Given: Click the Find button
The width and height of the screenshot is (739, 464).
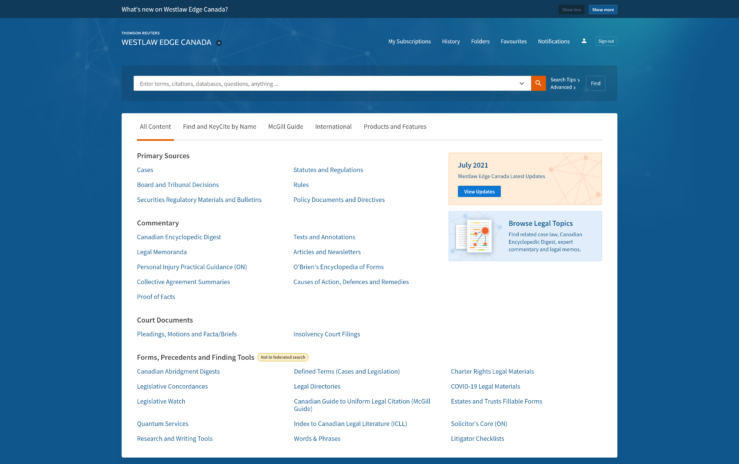Looking at the screenshot, I should [x=596, y=83].
